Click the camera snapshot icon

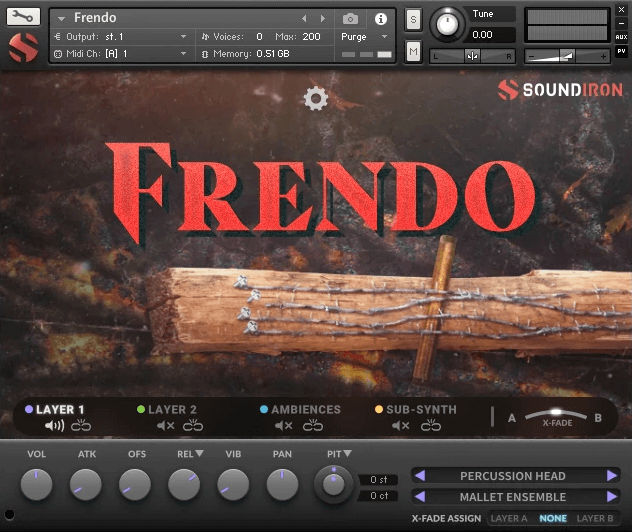350,18
